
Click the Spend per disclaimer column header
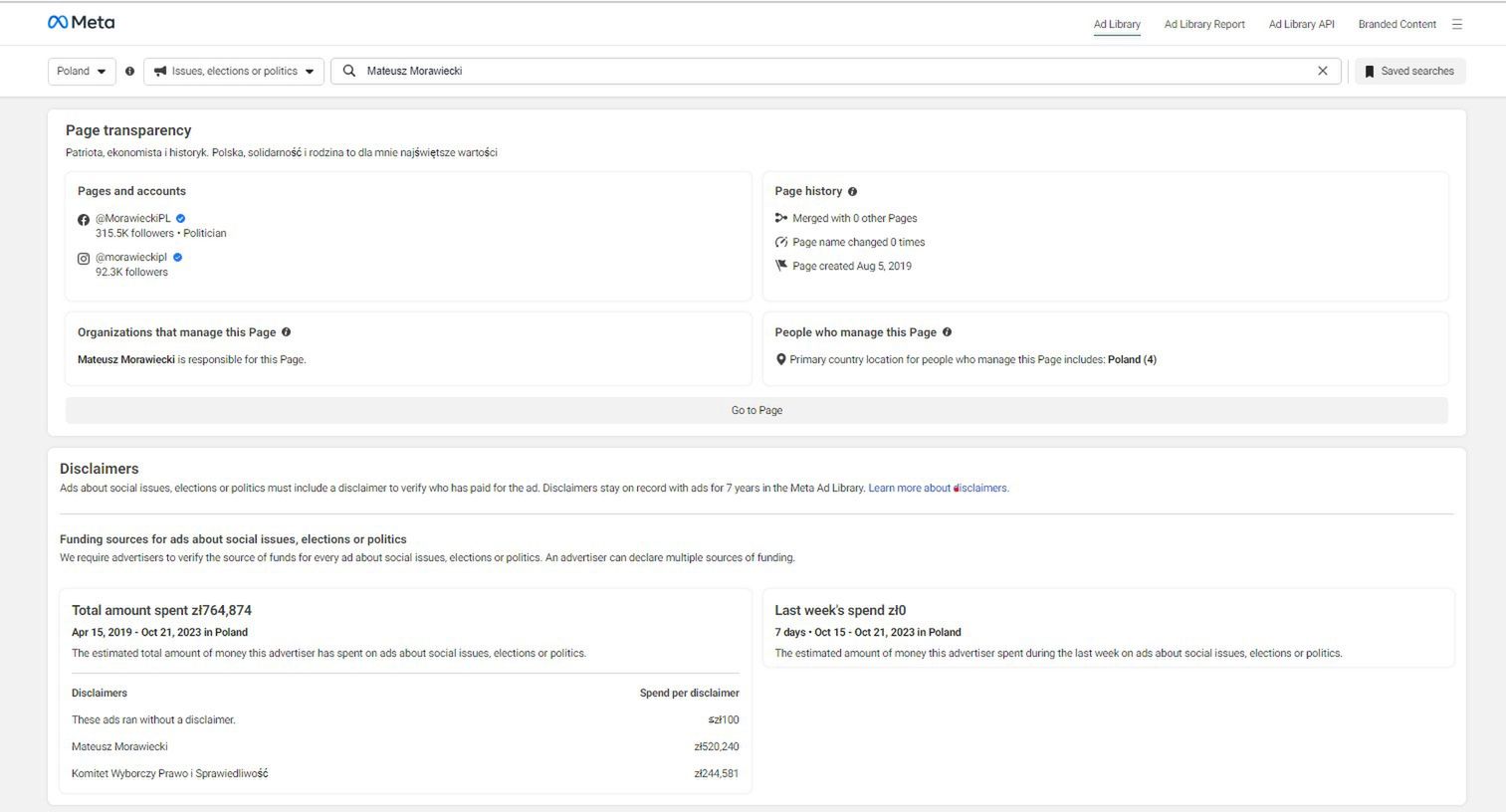pyautogui.click(x=690, y=693)
